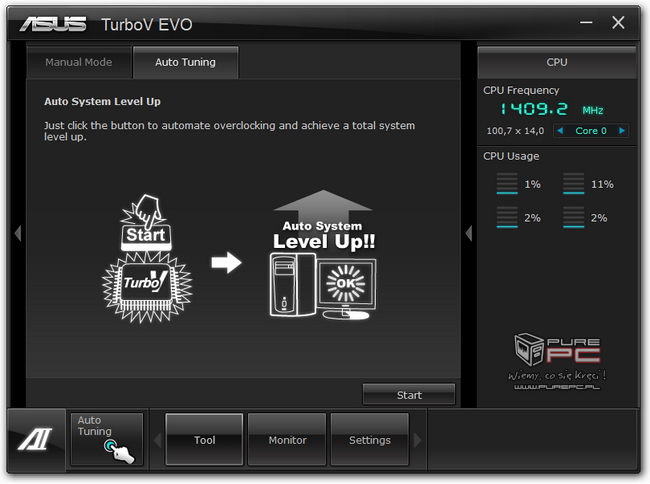Click the Start hand-press illustration icon
The image size is (650, 484).
pos(146,222)
